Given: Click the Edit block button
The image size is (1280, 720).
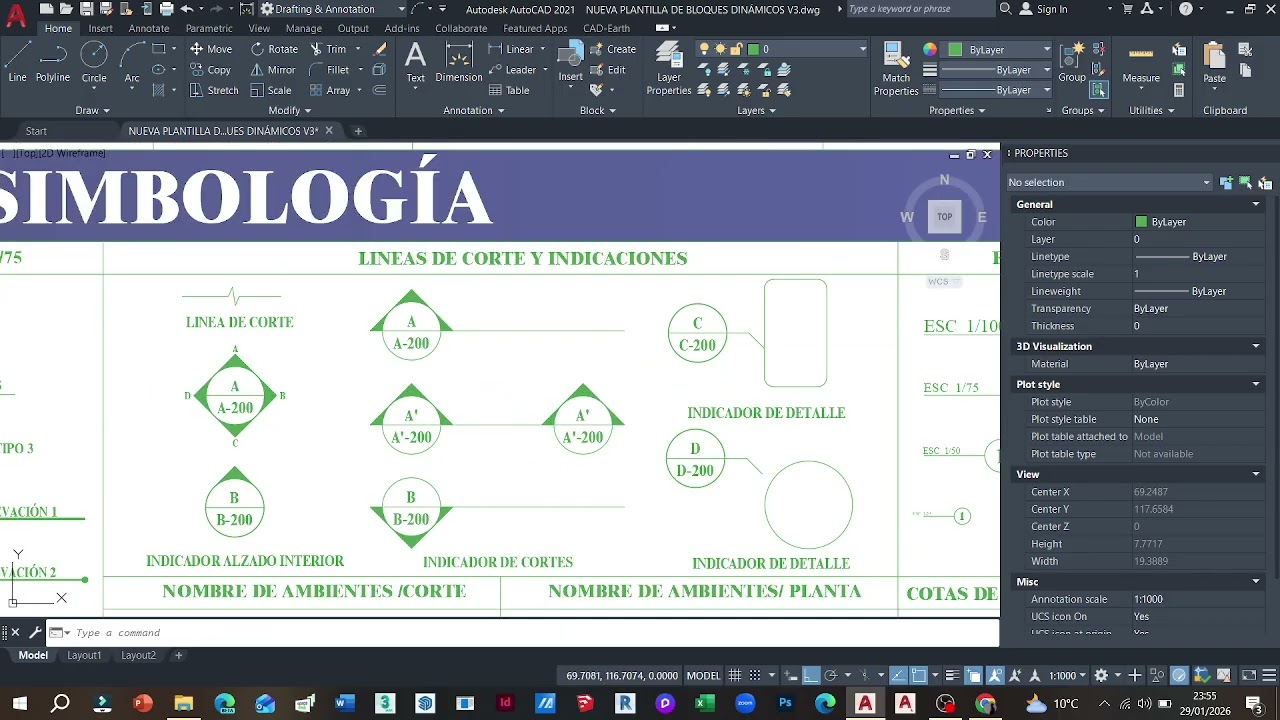Looking at the screenshot, I should 608,70.
